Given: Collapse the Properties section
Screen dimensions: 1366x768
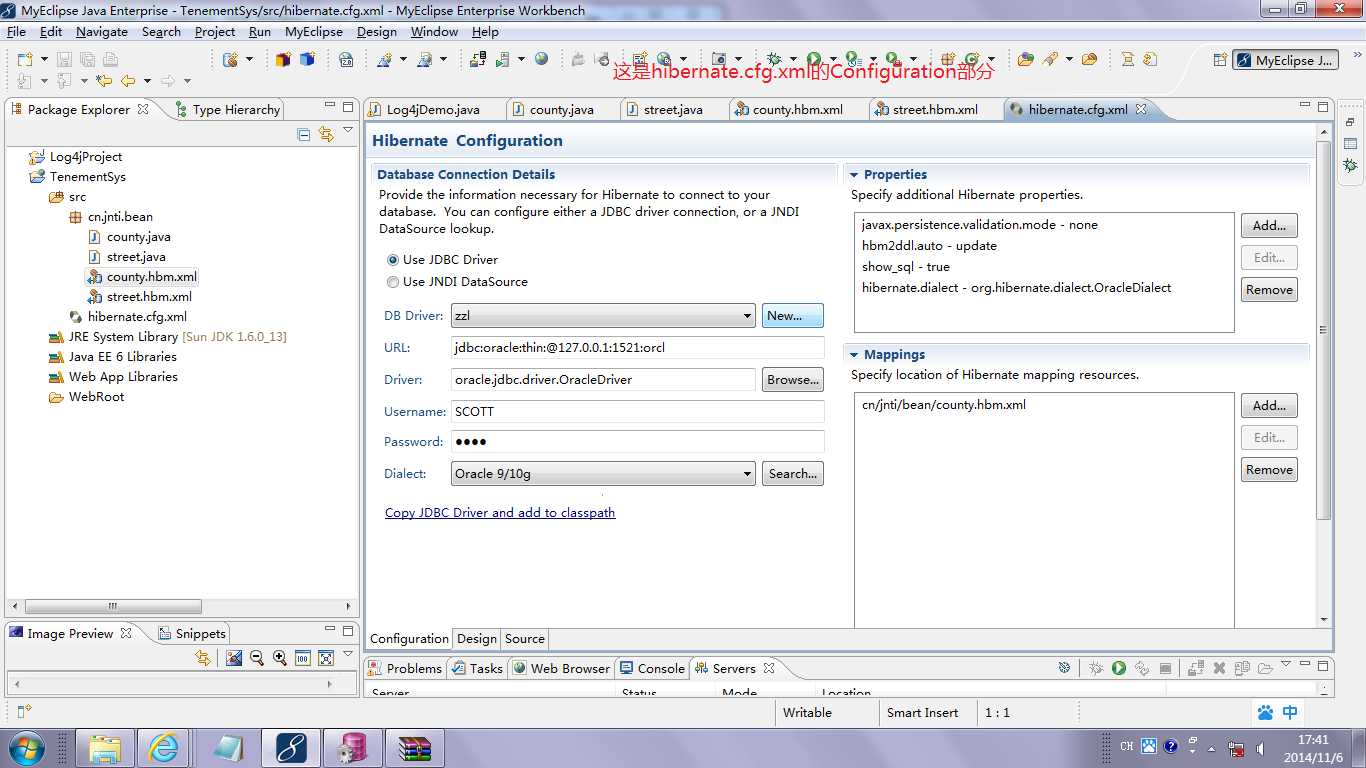Looking at the screenshot, I should pyautogui.click(x=854, y=175).
